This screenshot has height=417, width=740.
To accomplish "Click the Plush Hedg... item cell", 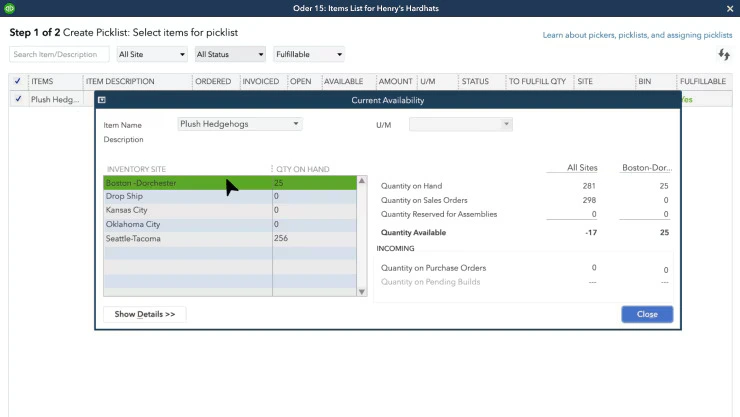I will click(x=55, y=99).
